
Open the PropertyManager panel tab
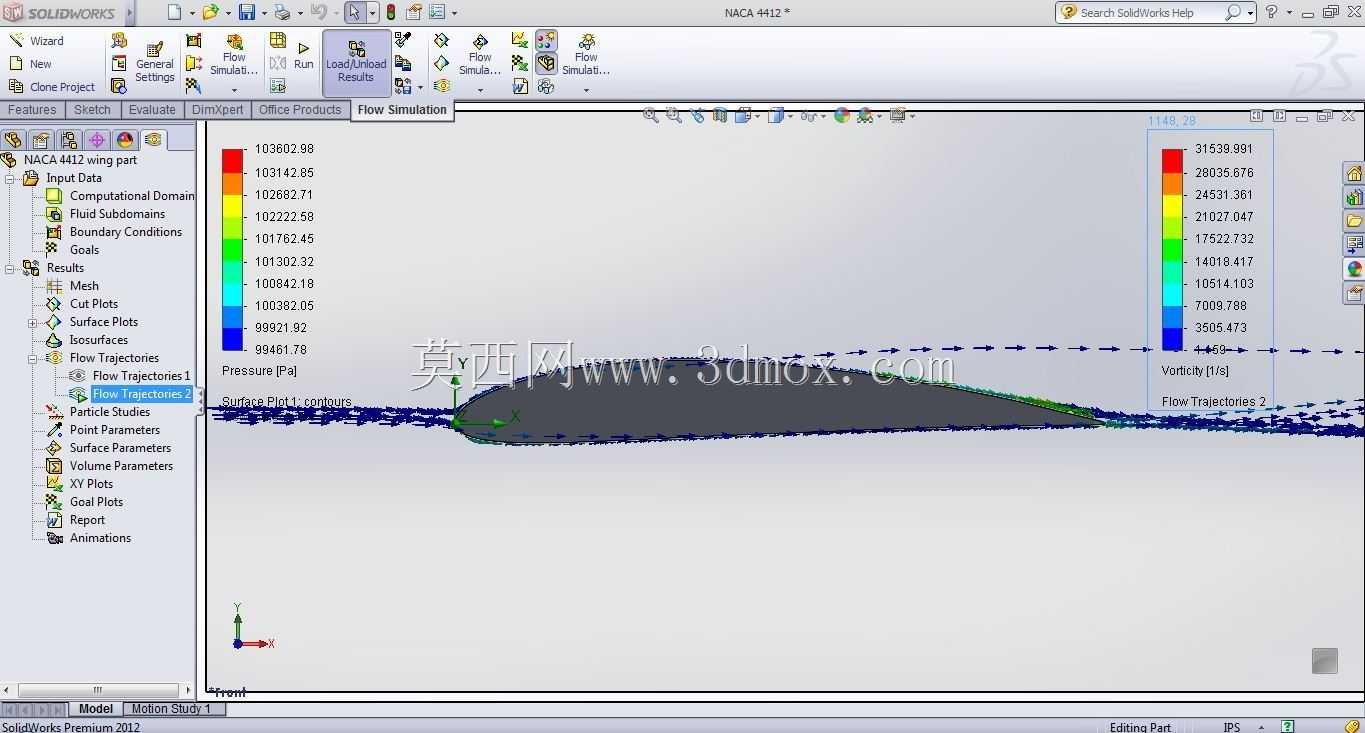[41, 140]
